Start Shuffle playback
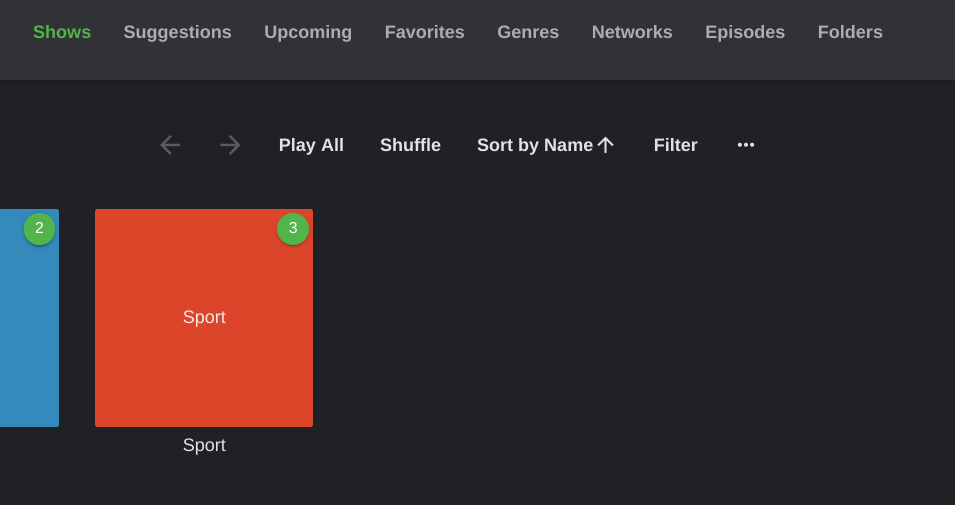 [410, 145]
